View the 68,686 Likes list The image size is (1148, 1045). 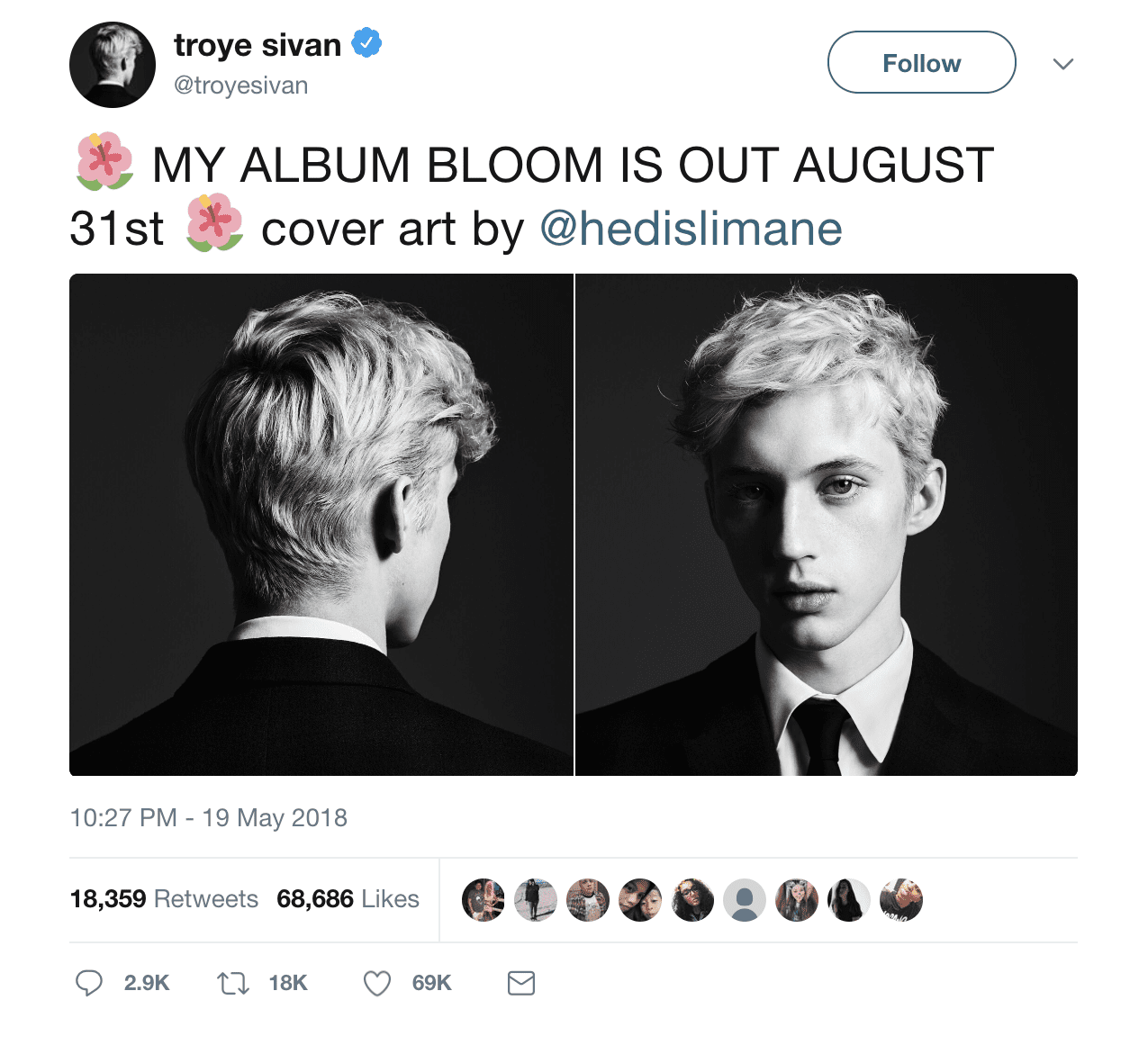pyautogui.click(x=348, y=898)
